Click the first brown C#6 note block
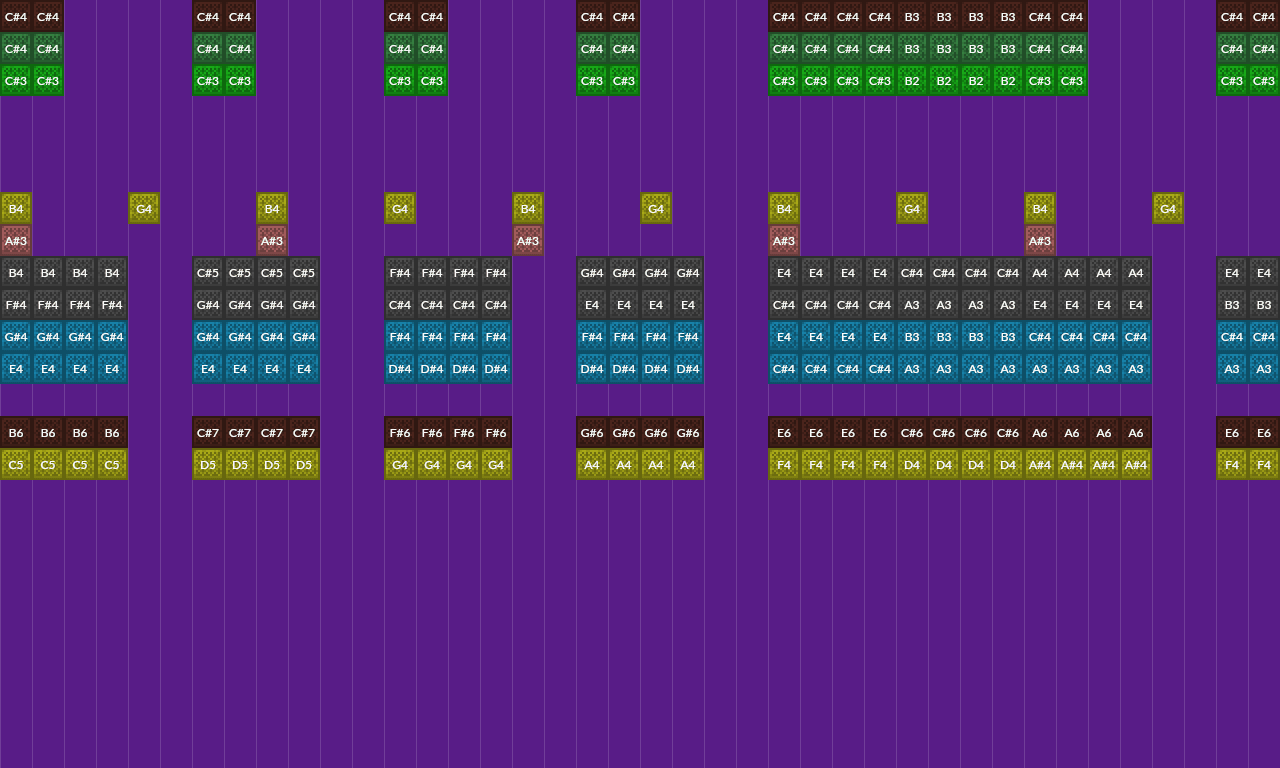Screen dimensions: 1280x768 pos(912,433)
